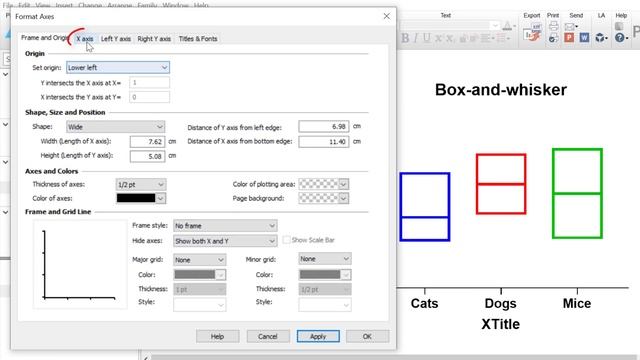Click the guide book icon under Help
Screen dimensions: 640x360
[x=619, y=26]
